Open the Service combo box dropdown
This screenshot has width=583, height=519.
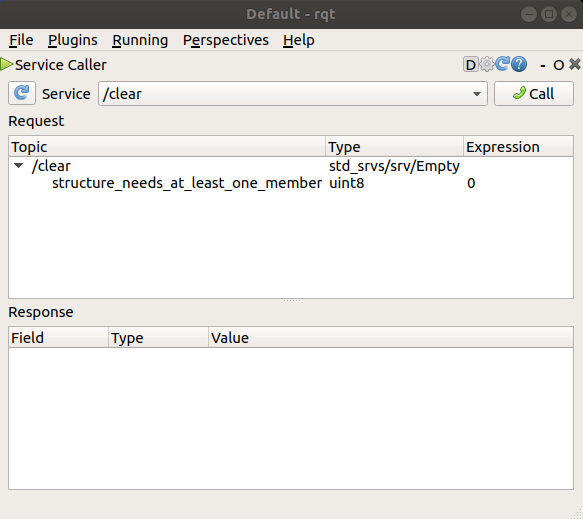[x=293, y=94]
